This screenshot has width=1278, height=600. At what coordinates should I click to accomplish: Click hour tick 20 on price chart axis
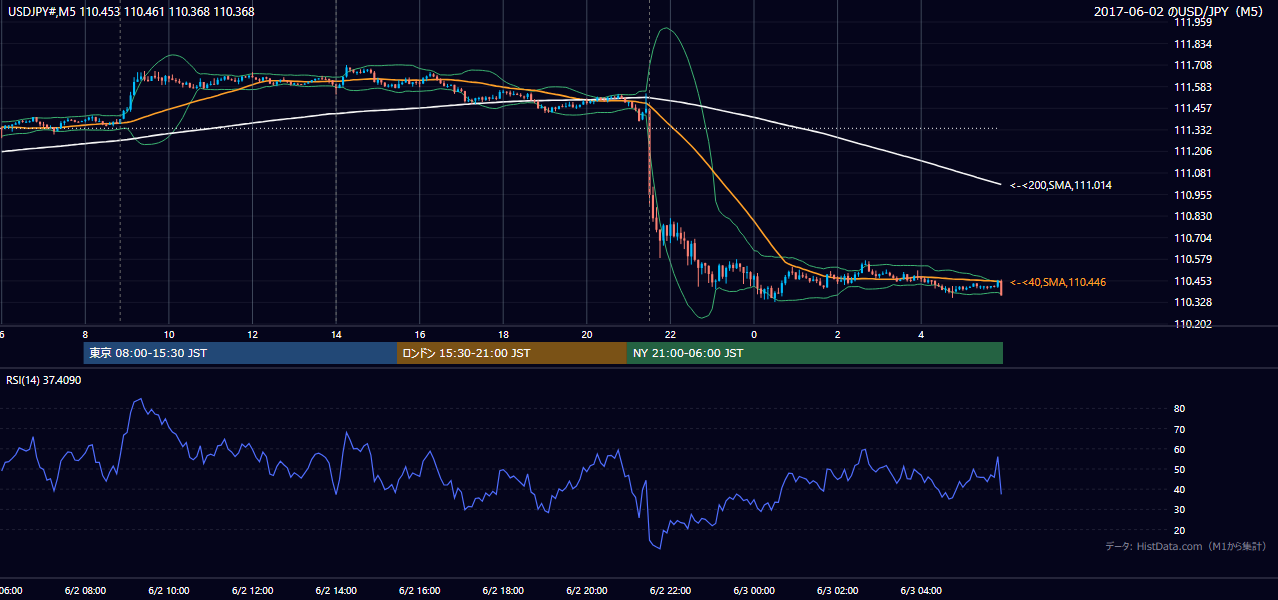(587, 334)
